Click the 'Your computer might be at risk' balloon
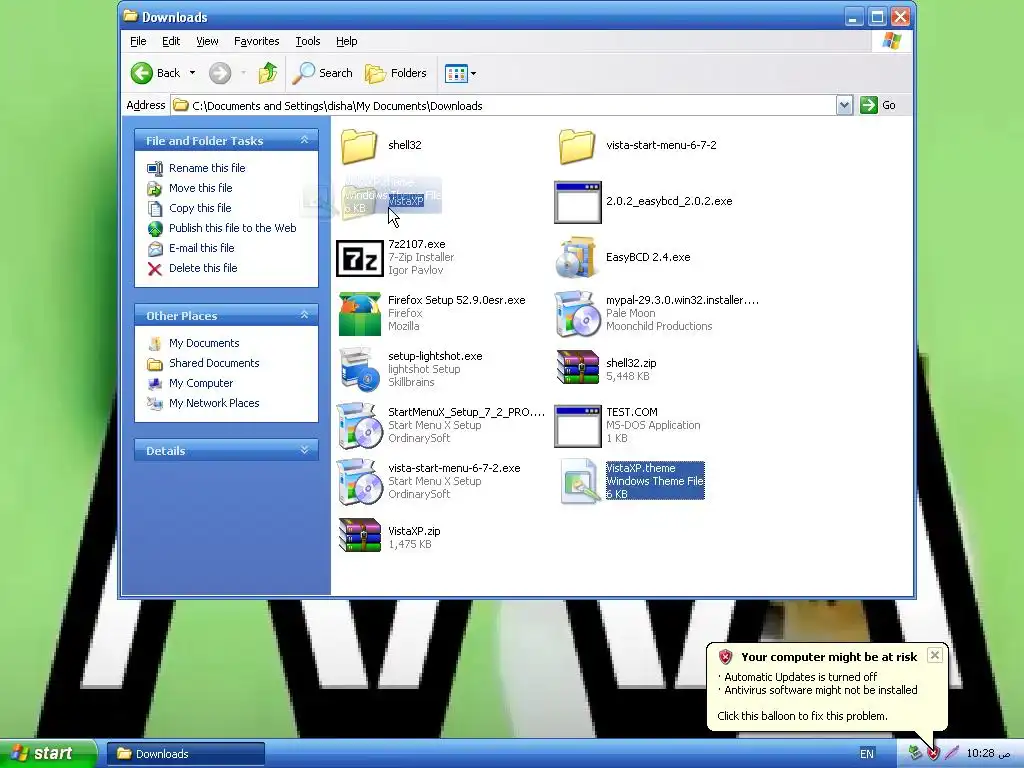 click(826, 687)
